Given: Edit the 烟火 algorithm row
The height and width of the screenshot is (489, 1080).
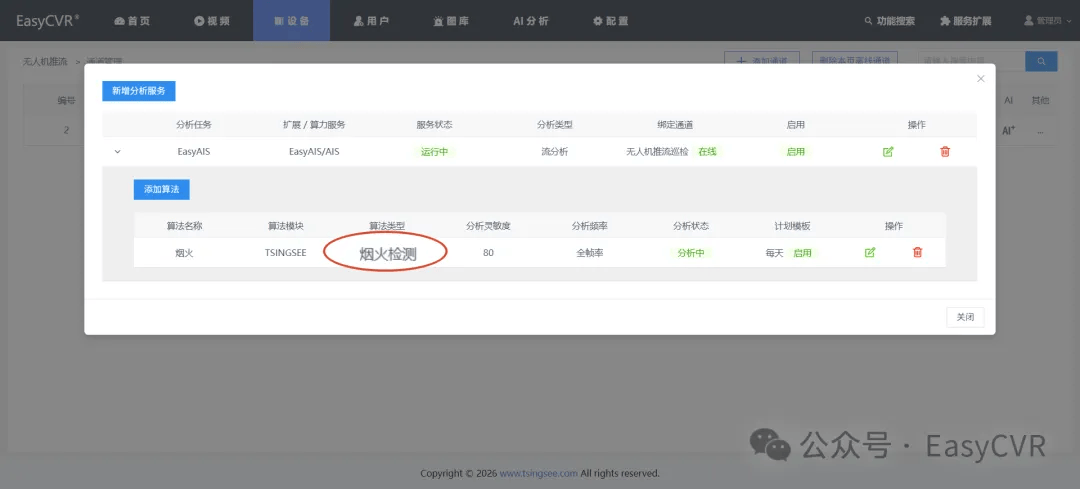Looking at the screenshot, I should 870,253.
